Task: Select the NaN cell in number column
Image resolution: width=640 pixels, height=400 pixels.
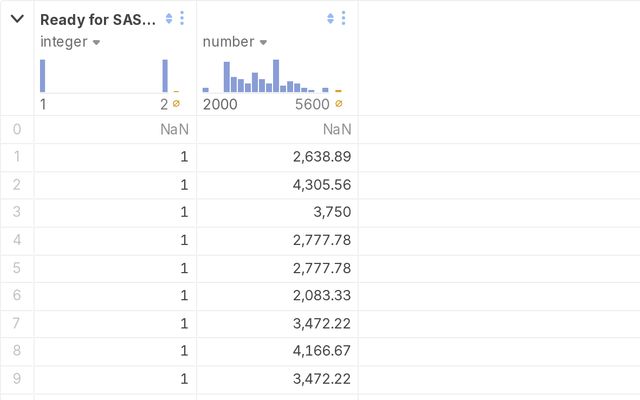Action: point(337,129)
